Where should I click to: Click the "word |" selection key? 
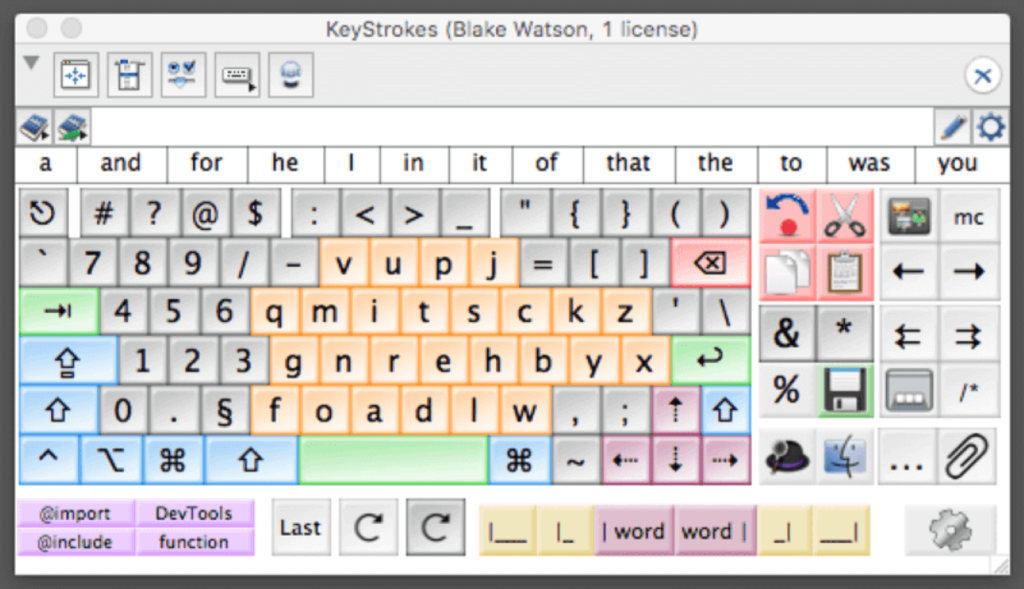pyautogui.click(x=714, y=531)
